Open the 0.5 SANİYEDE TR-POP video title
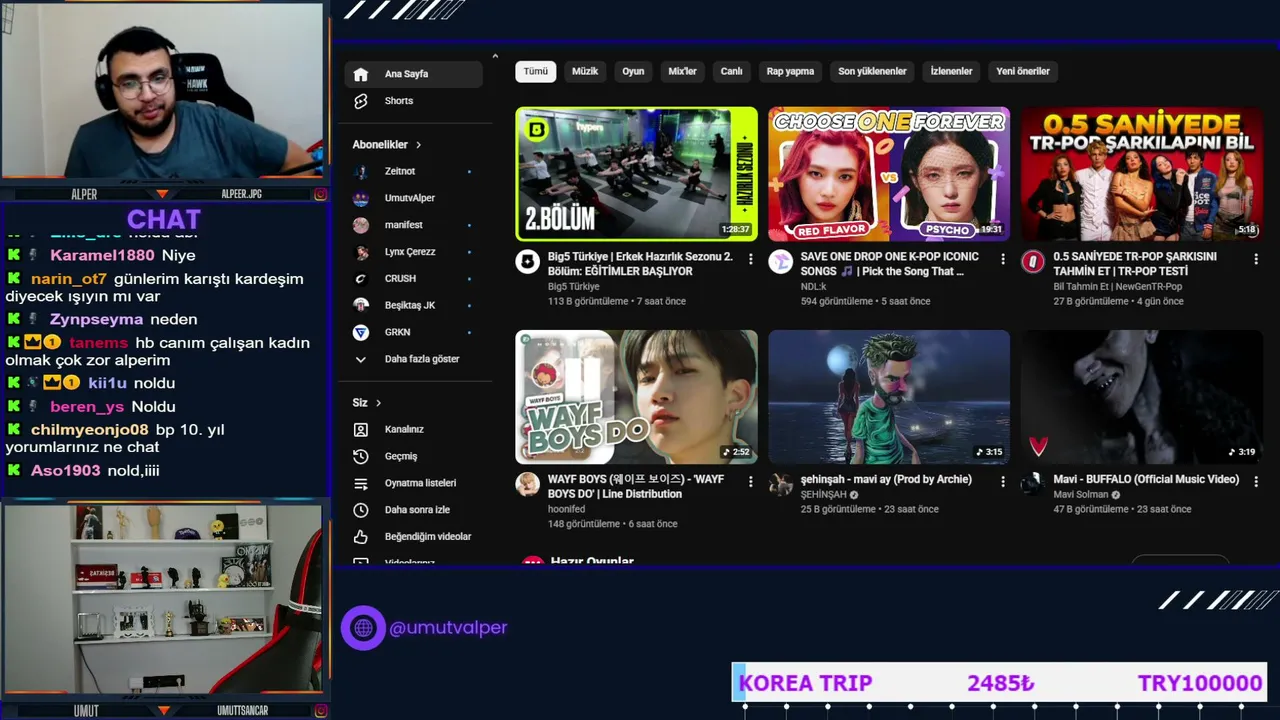 tap(1135, 264)
